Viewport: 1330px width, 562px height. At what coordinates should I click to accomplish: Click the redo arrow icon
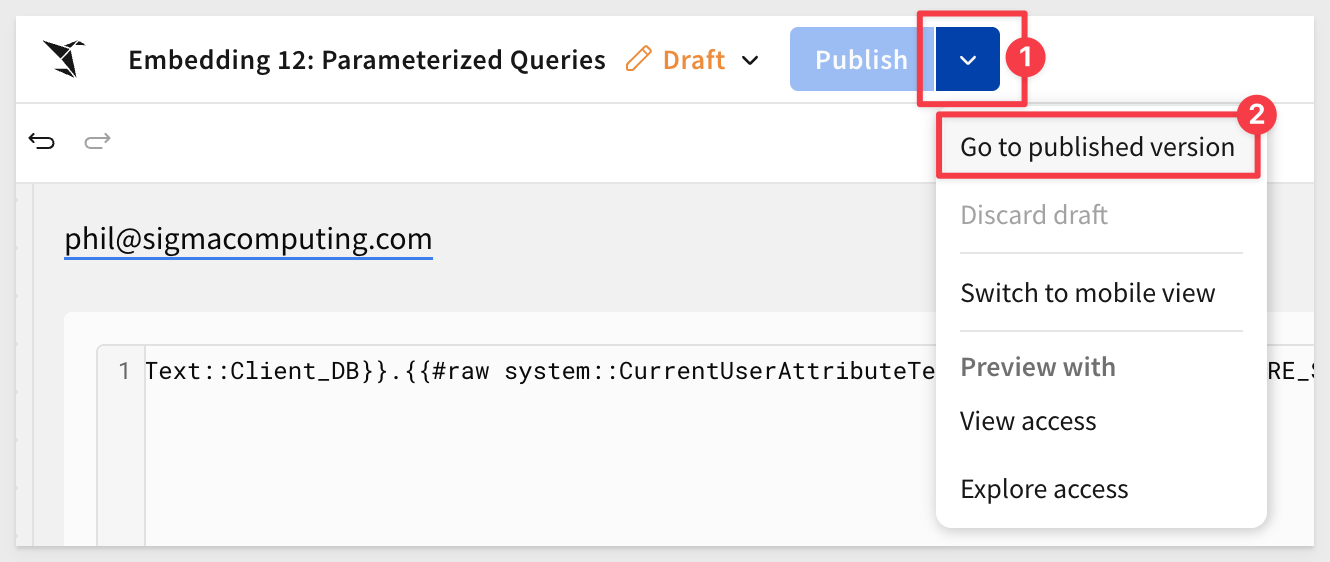pos(97,141)
